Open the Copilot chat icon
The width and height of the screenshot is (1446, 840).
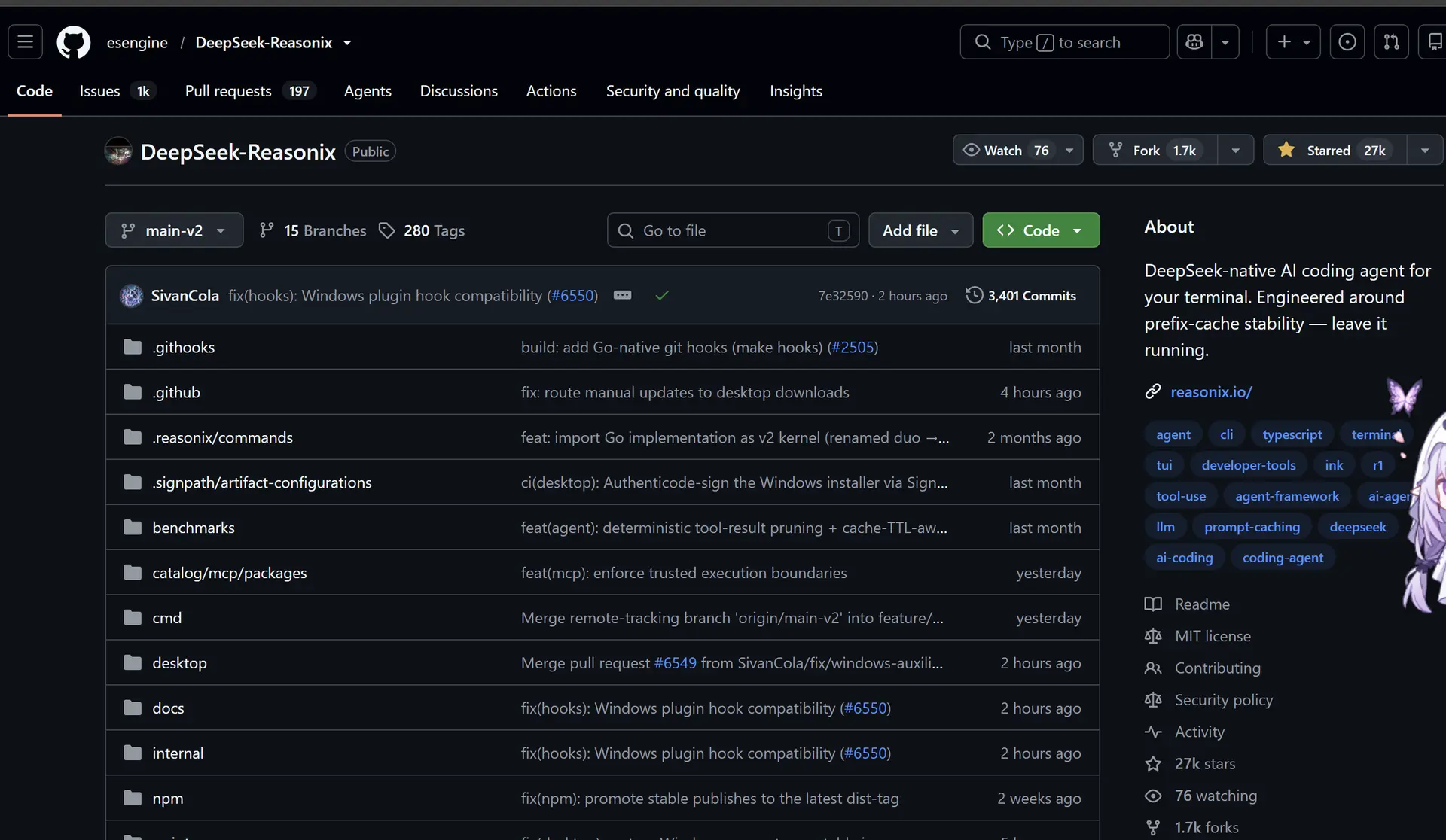pos(1194,42)
